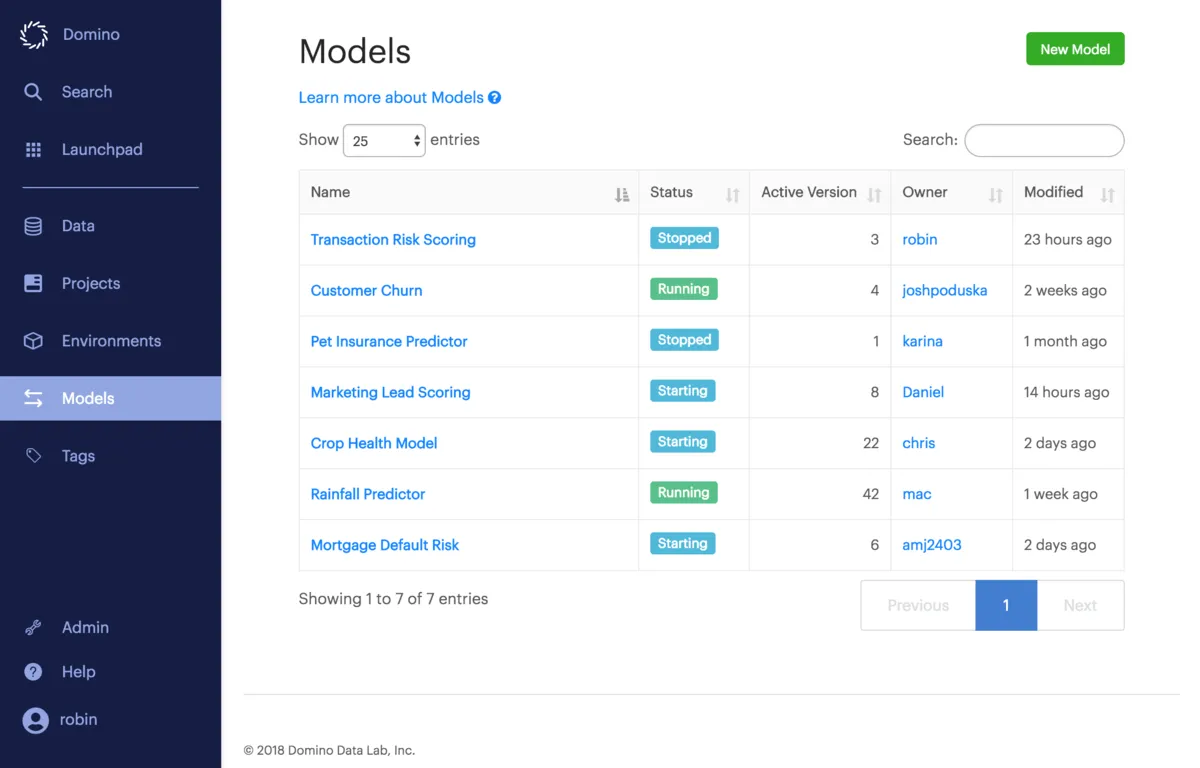The width and height of the screenshot is (1200, 768).
Task: Sort by Active Version column
Action: pos(874,195)
